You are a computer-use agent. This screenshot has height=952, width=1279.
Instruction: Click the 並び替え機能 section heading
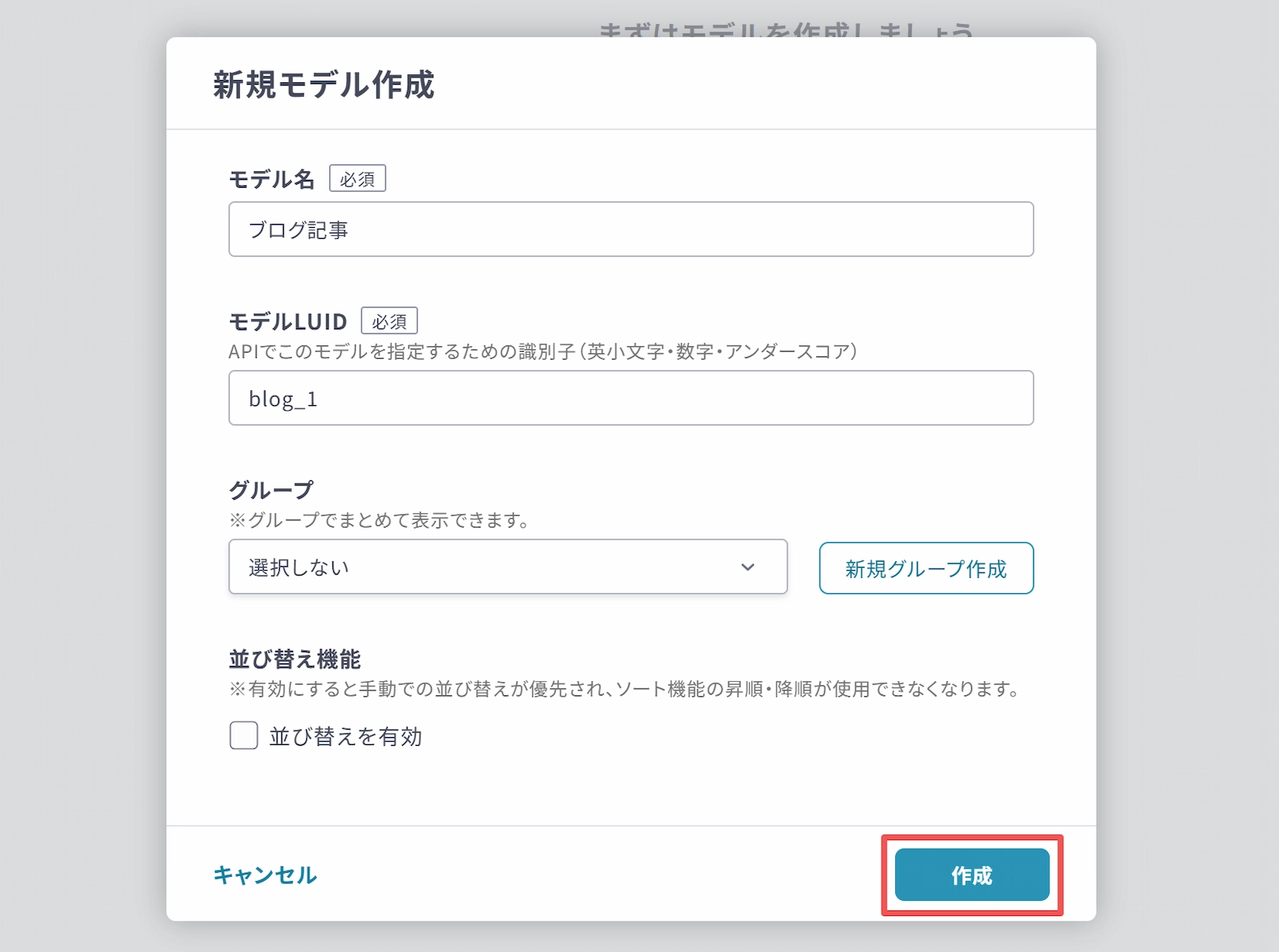tap(295, 659)
